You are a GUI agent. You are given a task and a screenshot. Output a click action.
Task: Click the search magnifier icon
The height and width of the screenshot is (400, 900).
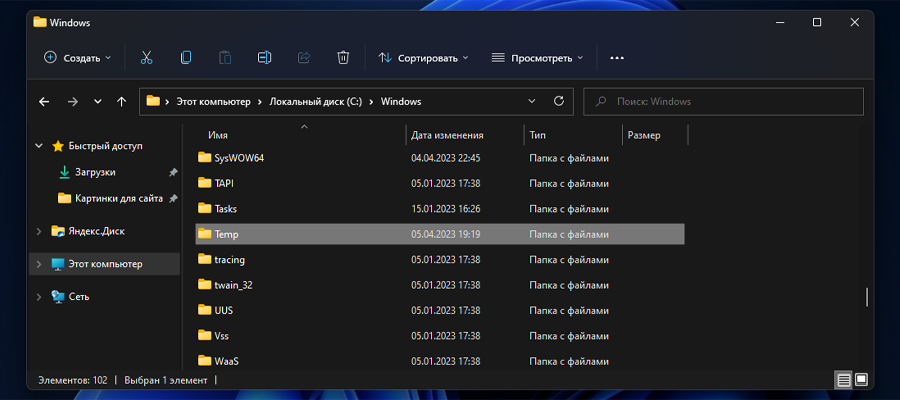point(601,102)
